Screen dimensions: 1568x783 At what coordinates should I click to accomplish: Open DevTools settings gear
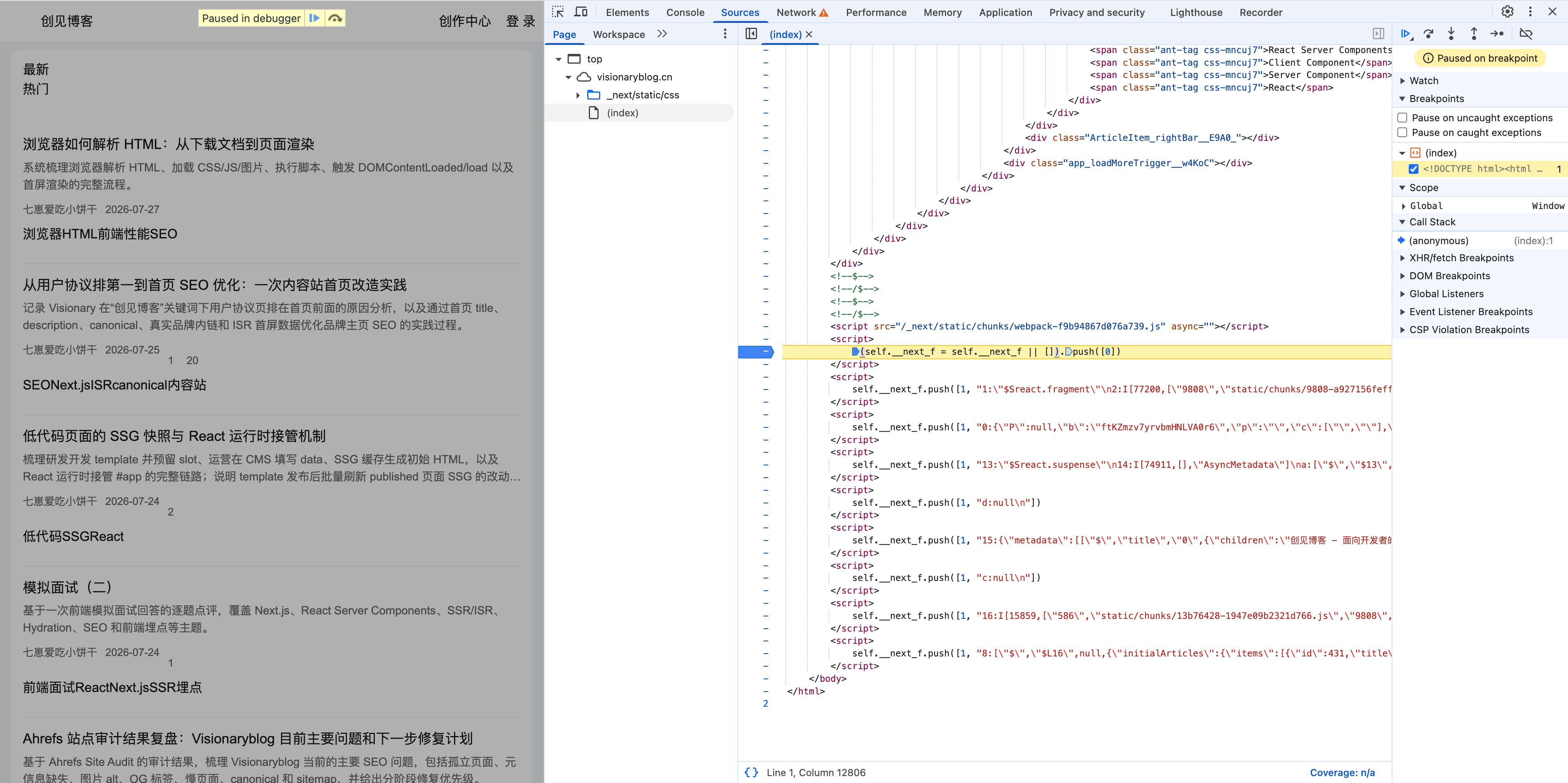(1507, 11)
